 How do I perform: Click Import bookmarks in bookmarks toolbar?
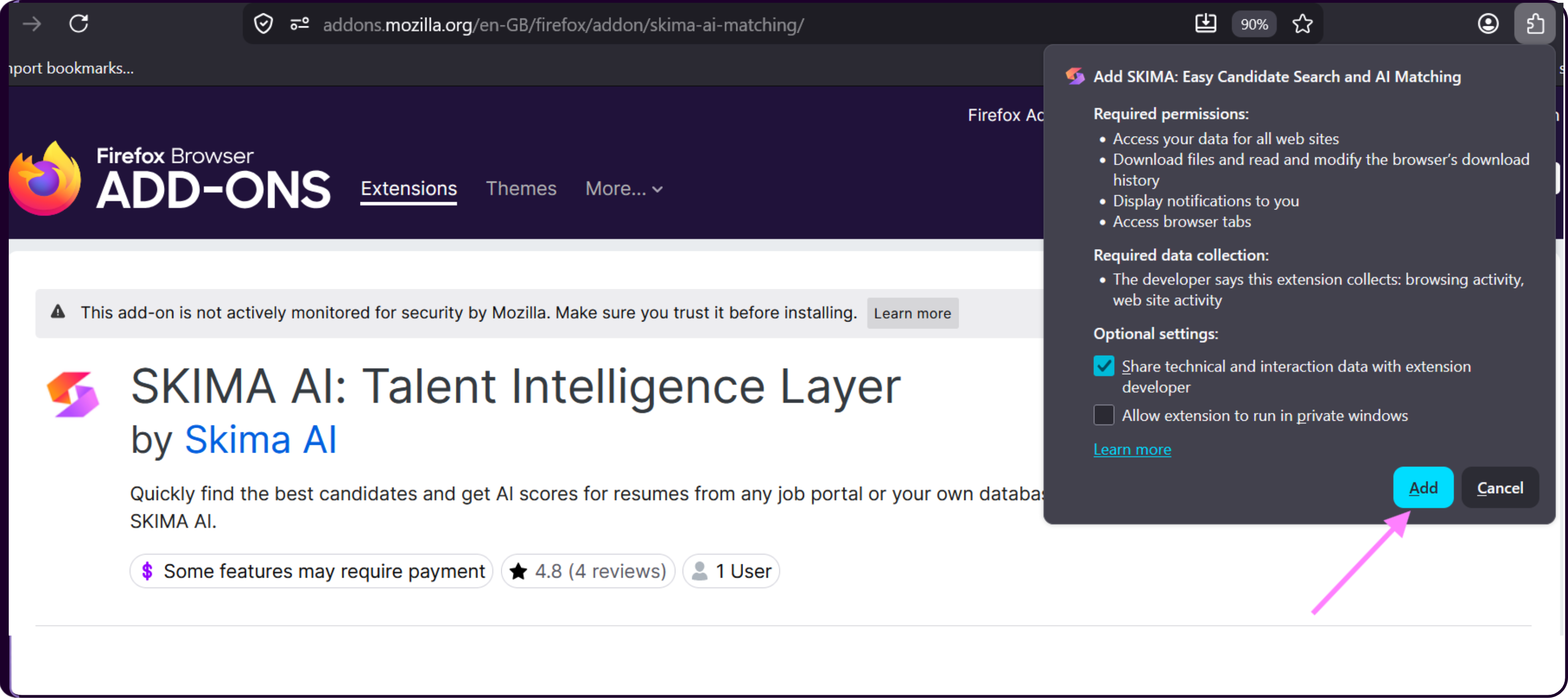(72, 68)
